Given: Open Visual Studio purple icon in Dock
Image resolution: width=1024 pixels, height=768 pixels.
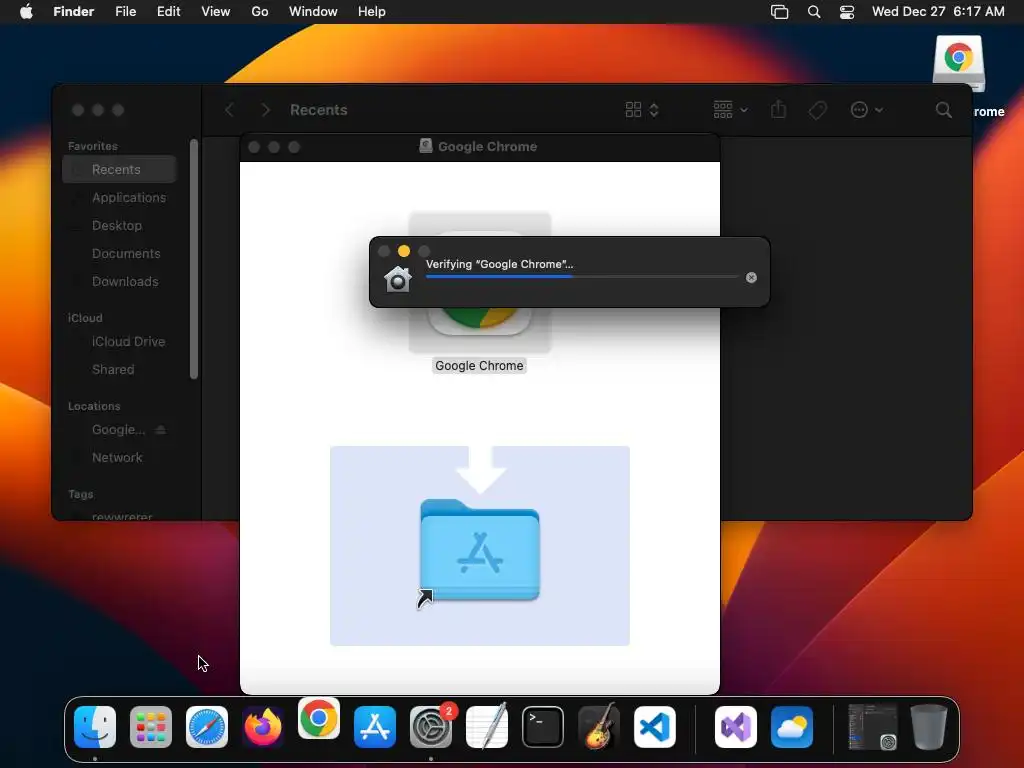Looking at the screenshot, I should point(736,727).
